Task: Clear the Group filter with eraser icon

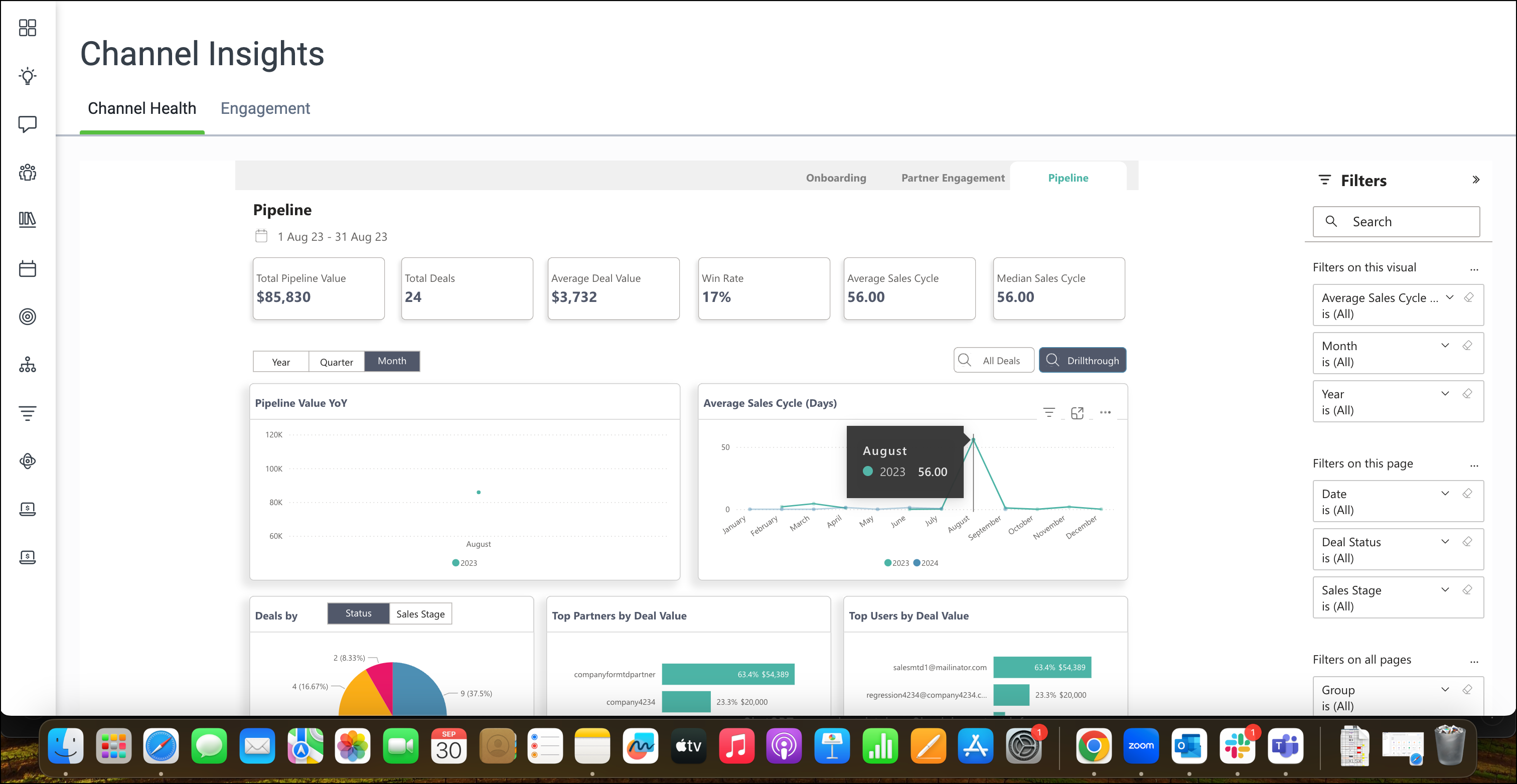Action: click(1467, 689)
